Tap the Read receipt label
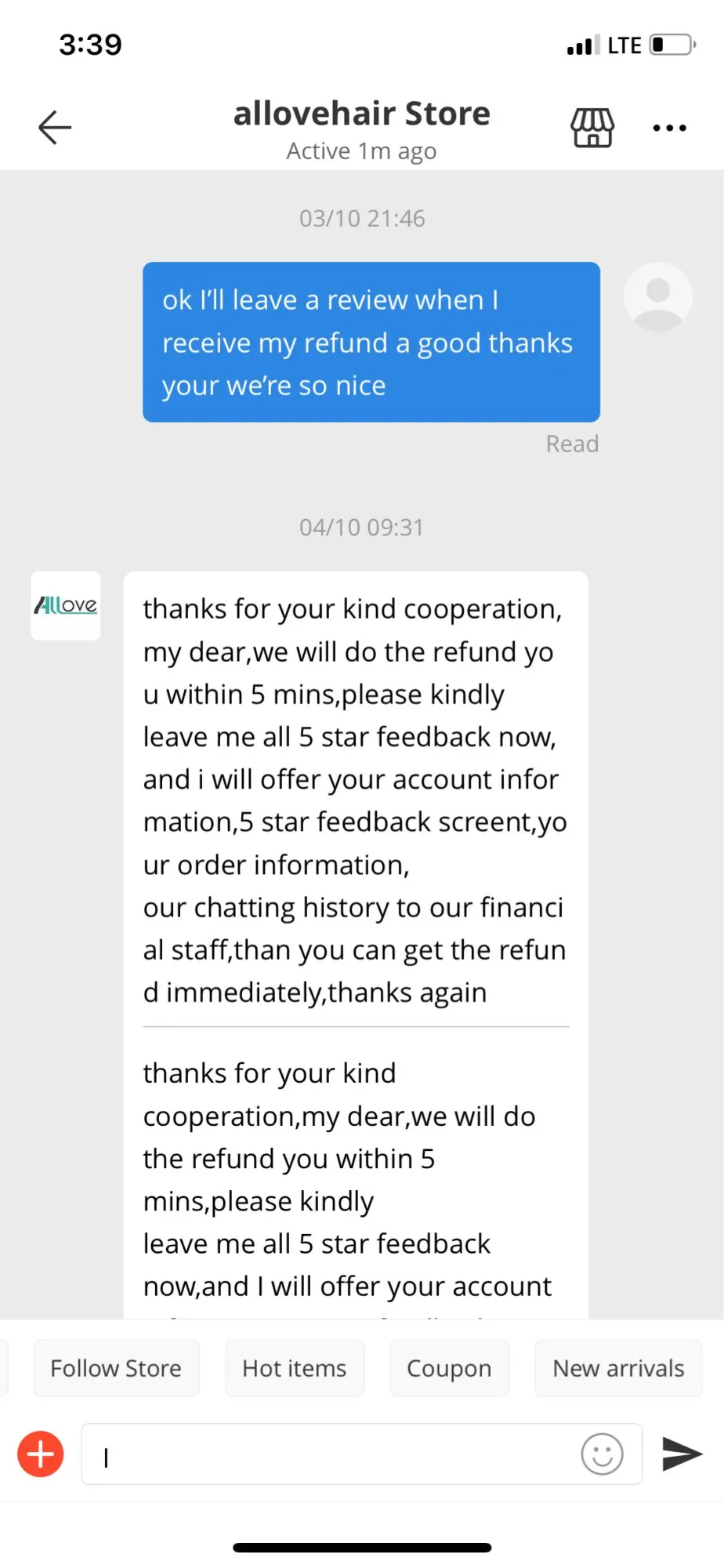724x1568 pixels. pos(573,444)
